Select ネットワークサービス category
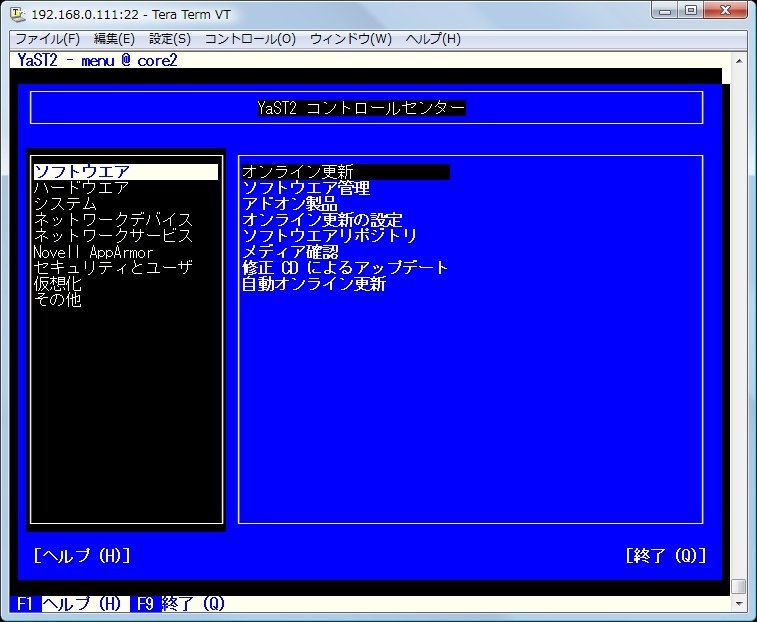Screen dimensions: 757x622 pos(113,236)
